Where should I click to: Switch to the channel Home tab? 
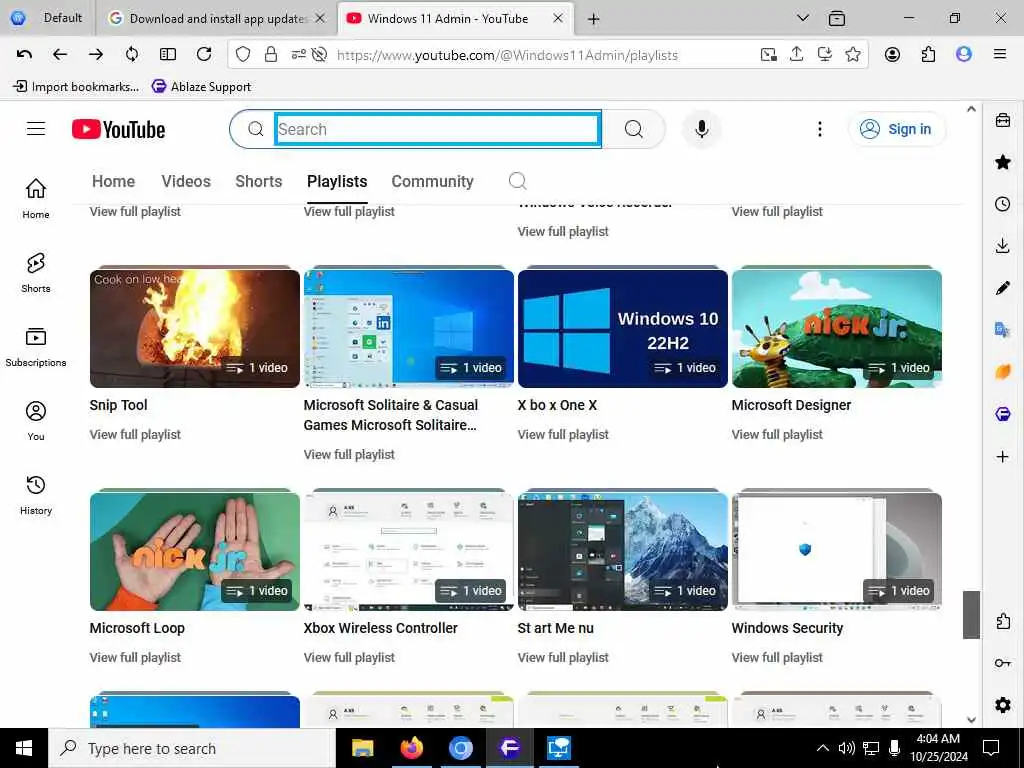click(114, 181)
